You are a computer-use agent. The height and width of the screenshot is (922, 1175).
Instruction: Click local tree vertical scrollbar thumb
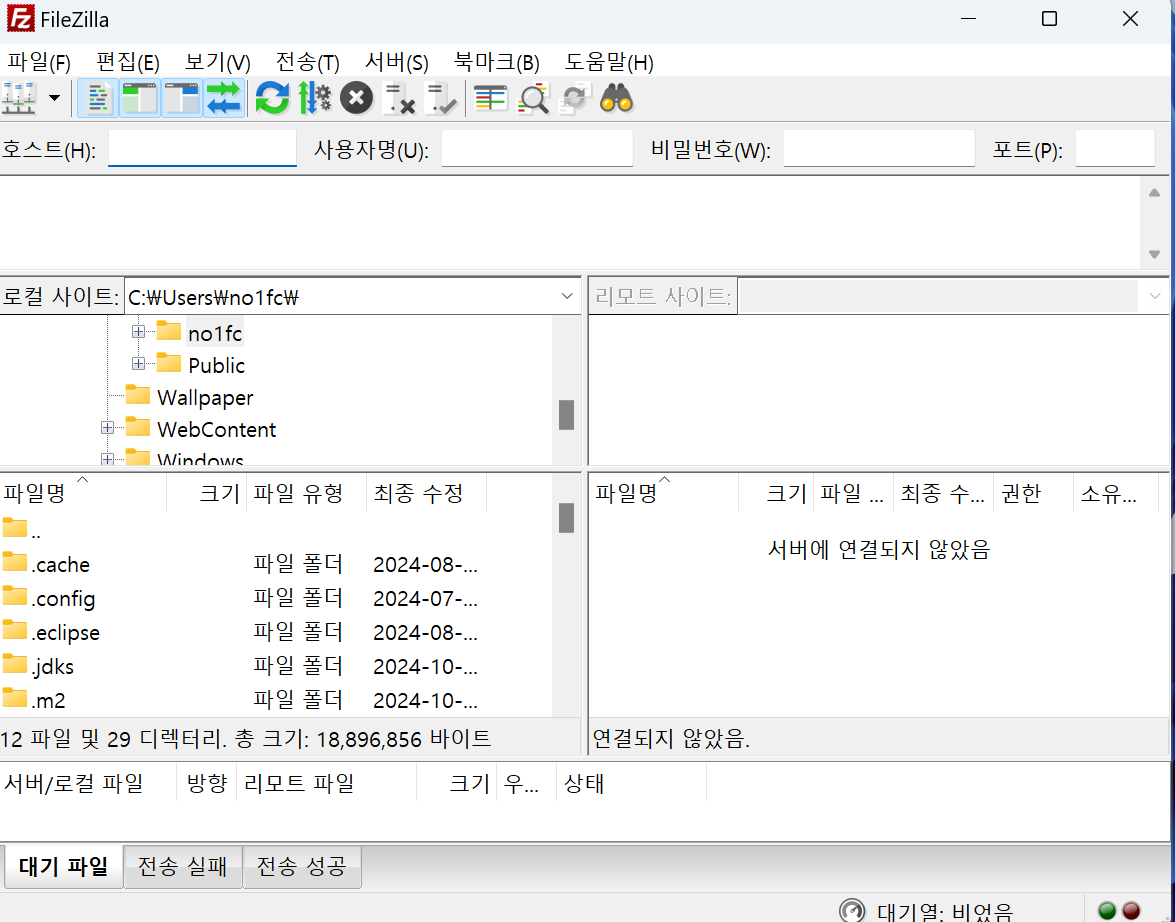click(567, 415)
